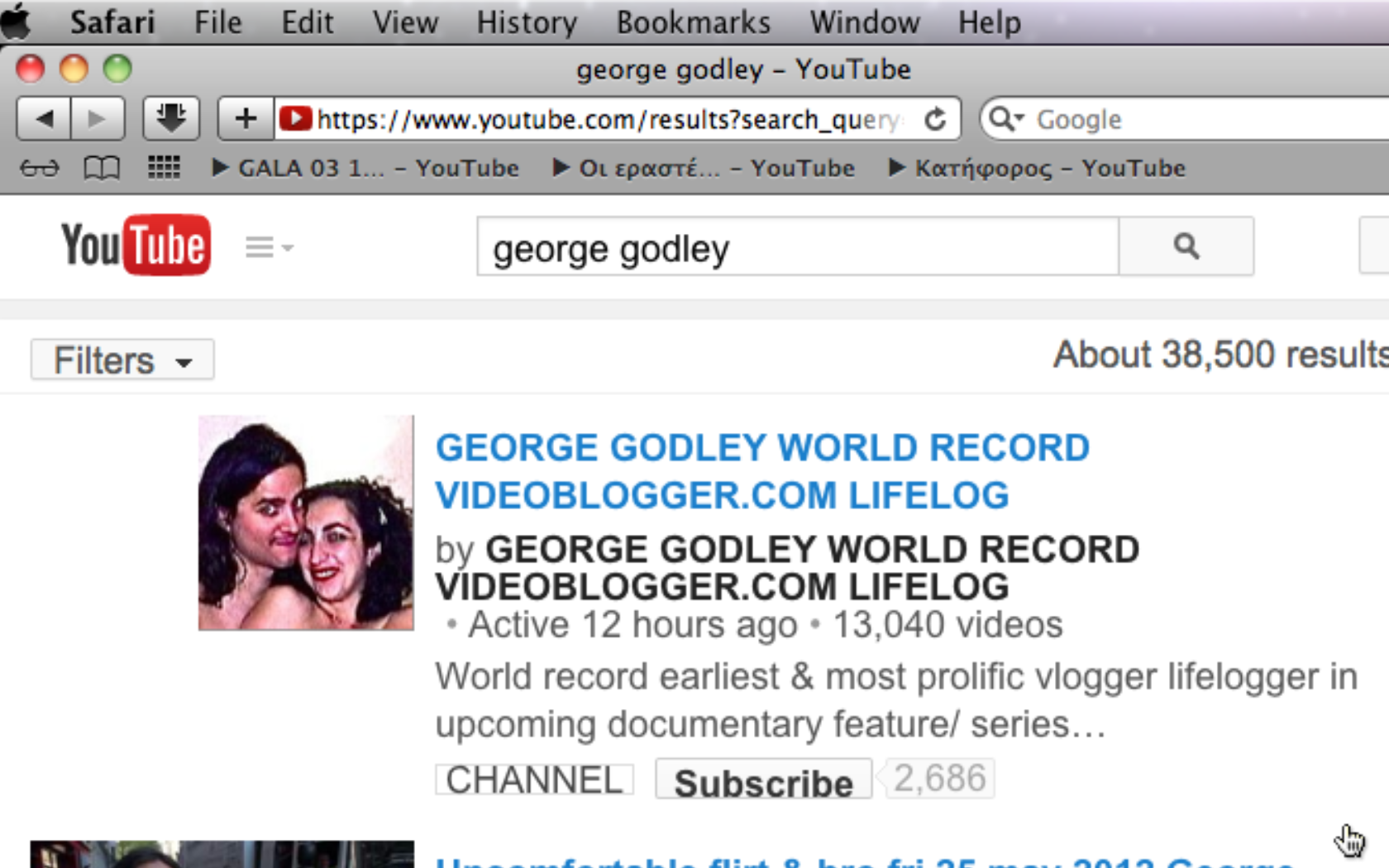This screenshot has height=868, width=1389.
Task: Click the YouTube magnifier search button
Action: pos(1186,246)
